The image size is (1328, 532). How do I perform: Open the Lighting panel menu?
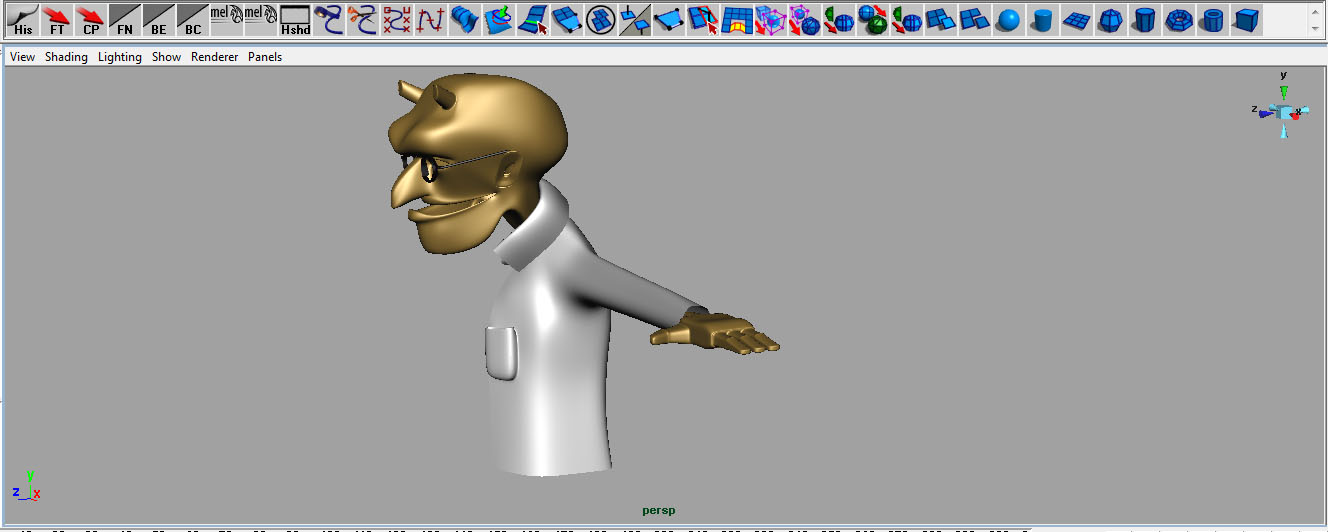point(120,57)
